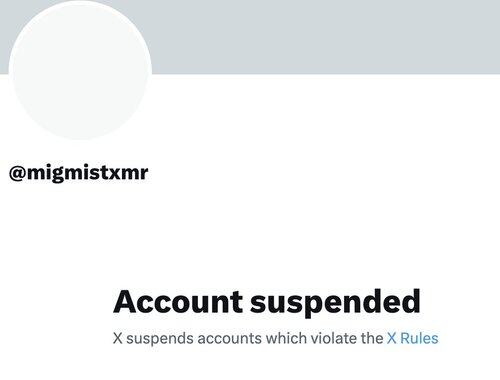
Task: Click the '@' symbol of the handle
Action: coord(17,173)
